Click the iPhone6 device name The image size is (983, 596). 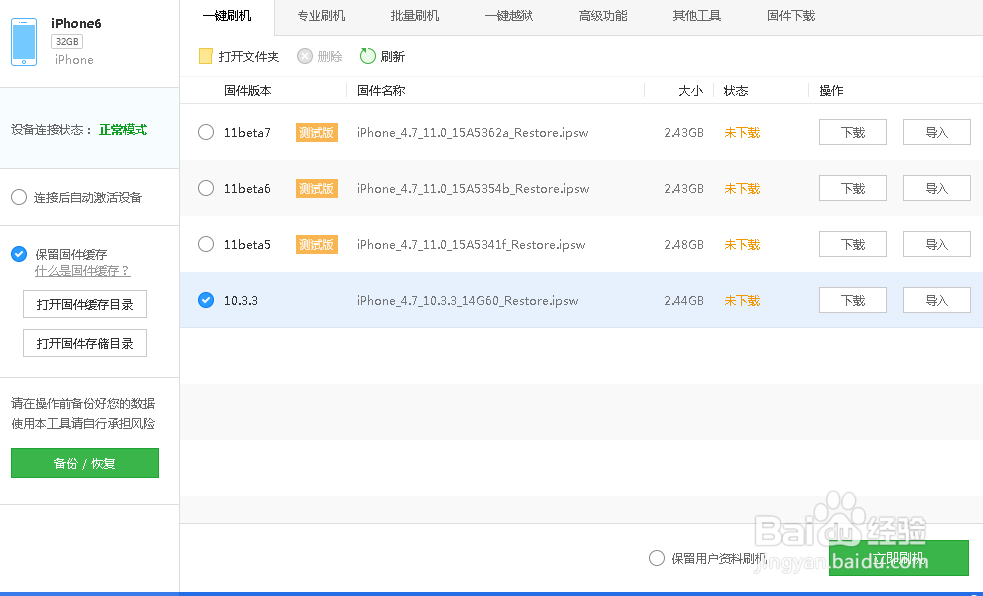coord(76,23)
